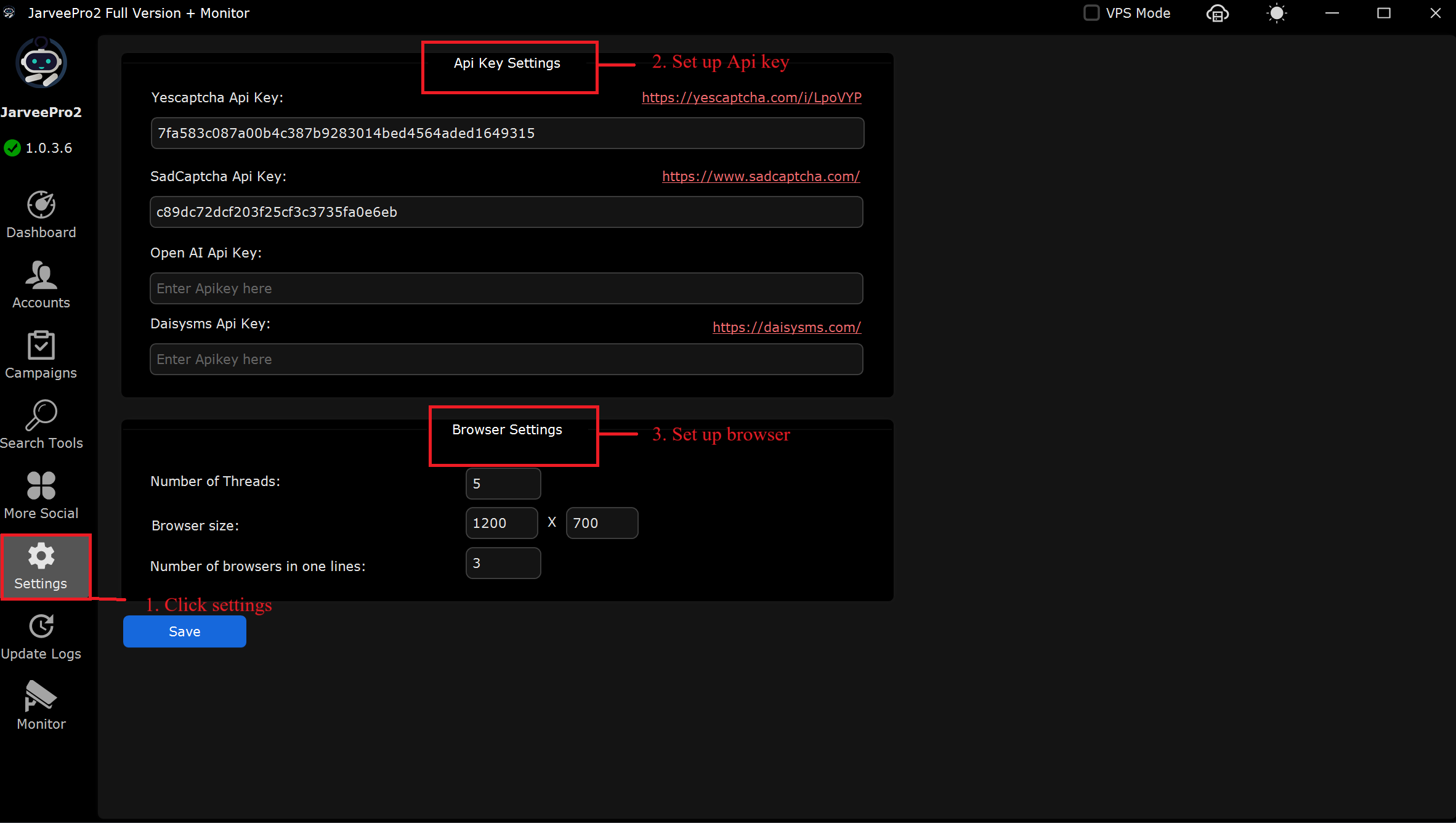Viewport: 1456px width, 823px height.
Task: Click the browsers in one line field
Action: click(503, 563)
